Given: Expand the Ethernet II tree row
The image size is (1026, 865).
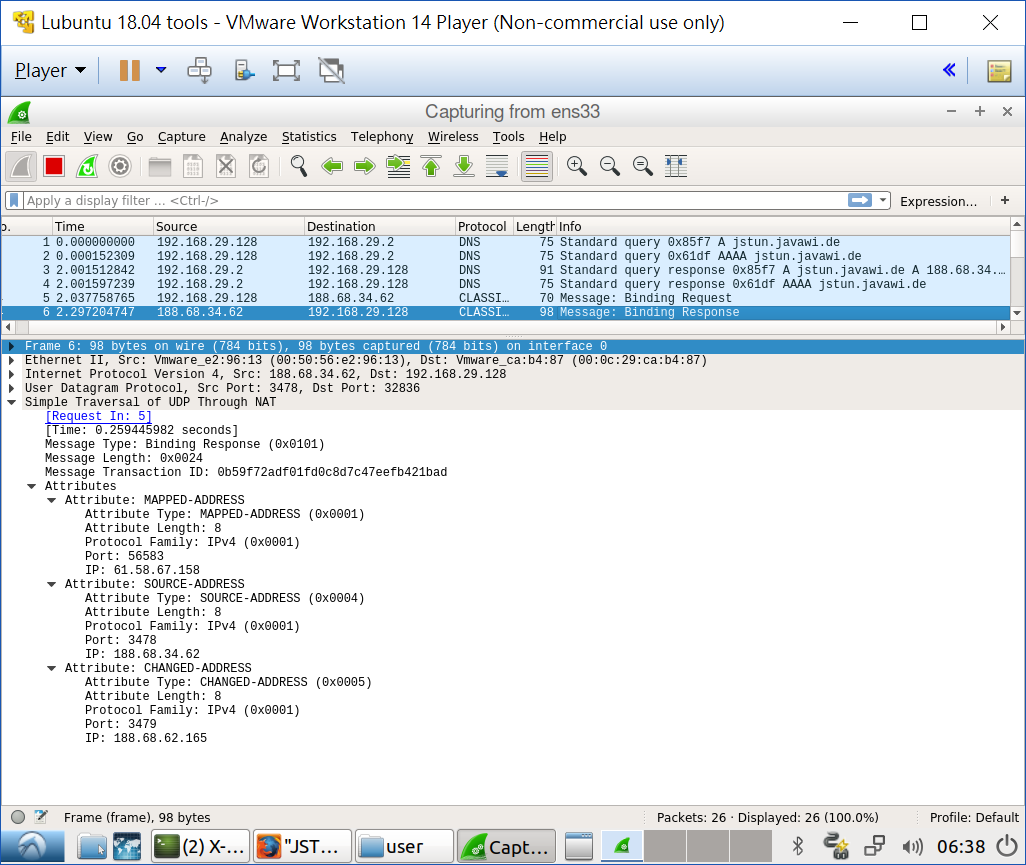Looking at the screenshot, I should [x=11, y=360].
